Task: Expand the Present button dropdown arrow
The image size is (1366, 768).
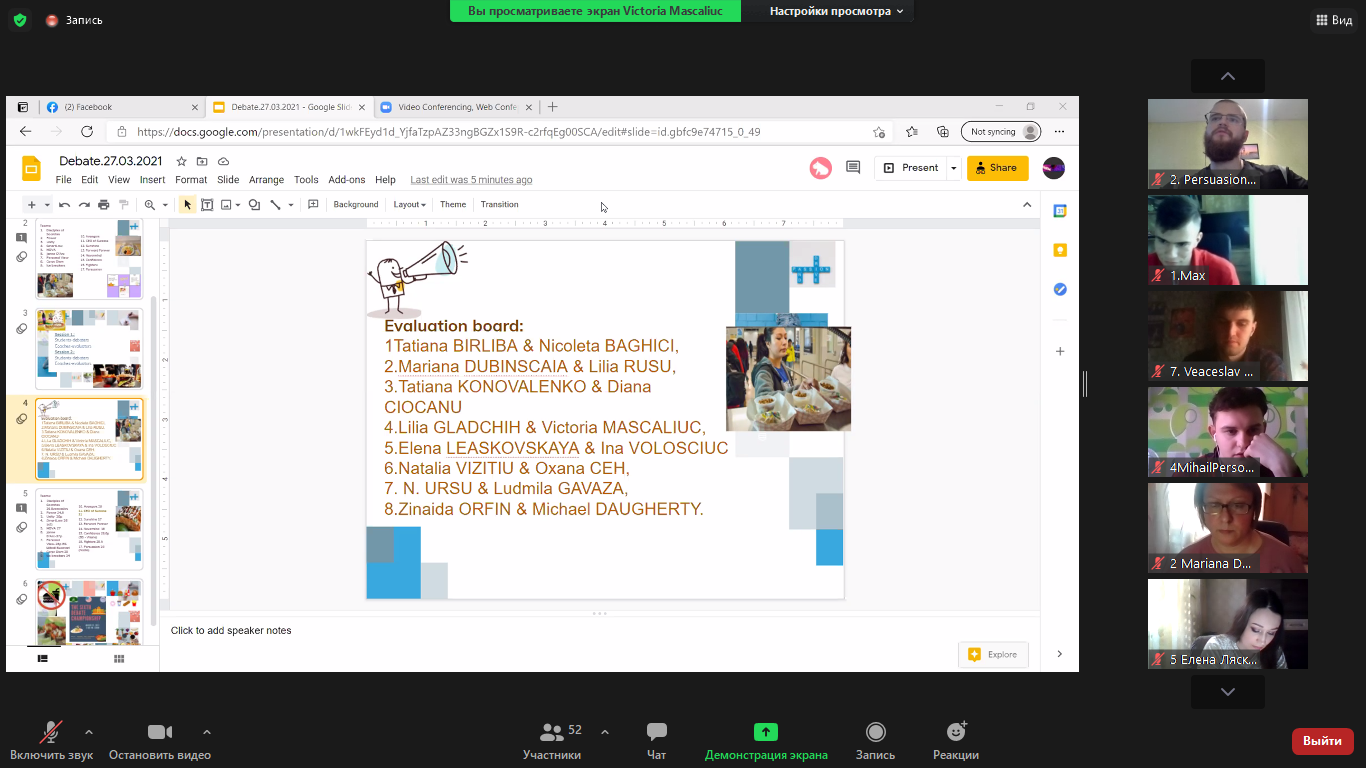Action: (x=954, y=168)
